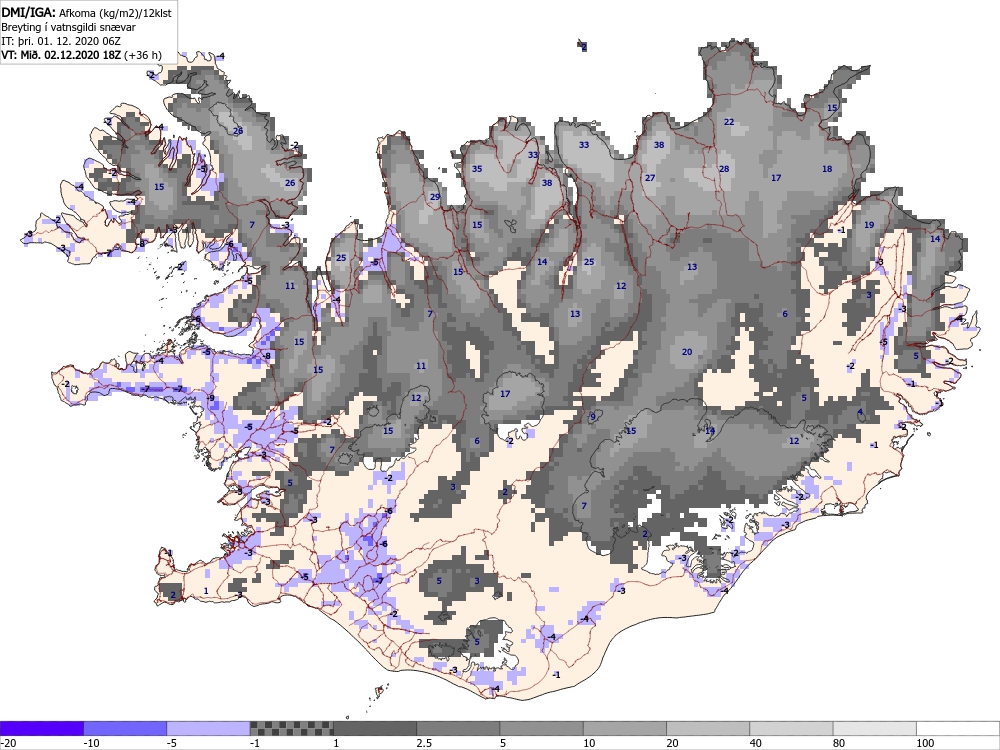Click the '100' legend label
Image resolution: width=1000 pixels, height=750 pixels.
pos(925,743)
